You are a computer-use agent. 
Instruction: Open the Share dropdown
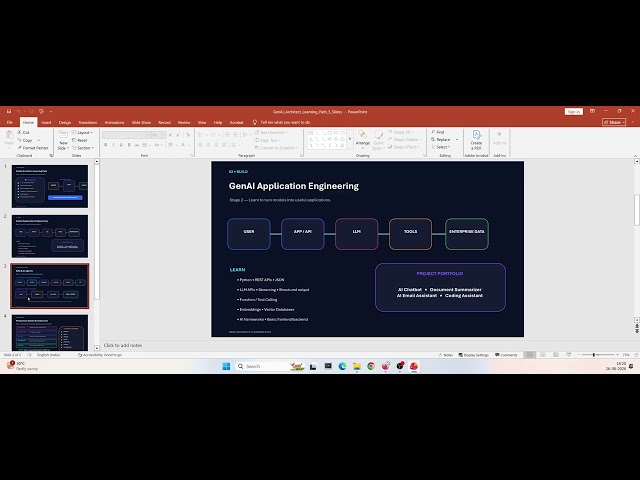coord(614,122)
